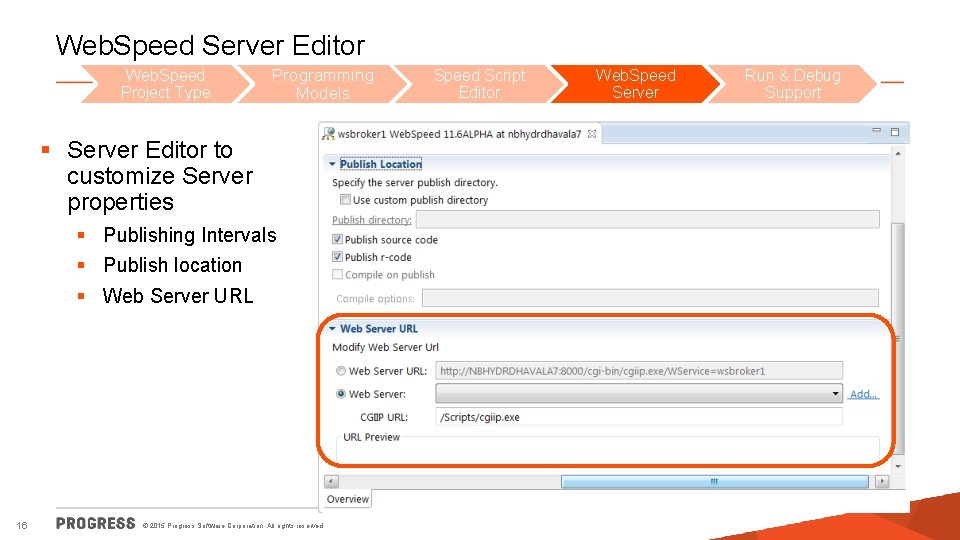This screenshot has width=960, height=540.
Task: Toggle the Compile on publish checkbox
Action: [x=337, y=274]
